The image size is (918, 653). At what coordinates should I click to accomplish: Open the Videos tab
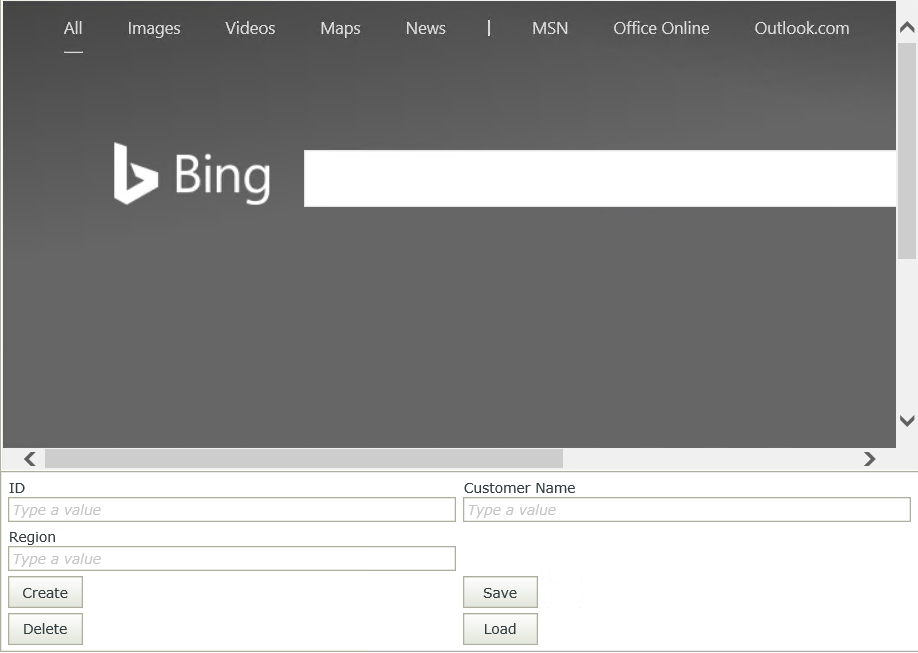click(250, 28)
